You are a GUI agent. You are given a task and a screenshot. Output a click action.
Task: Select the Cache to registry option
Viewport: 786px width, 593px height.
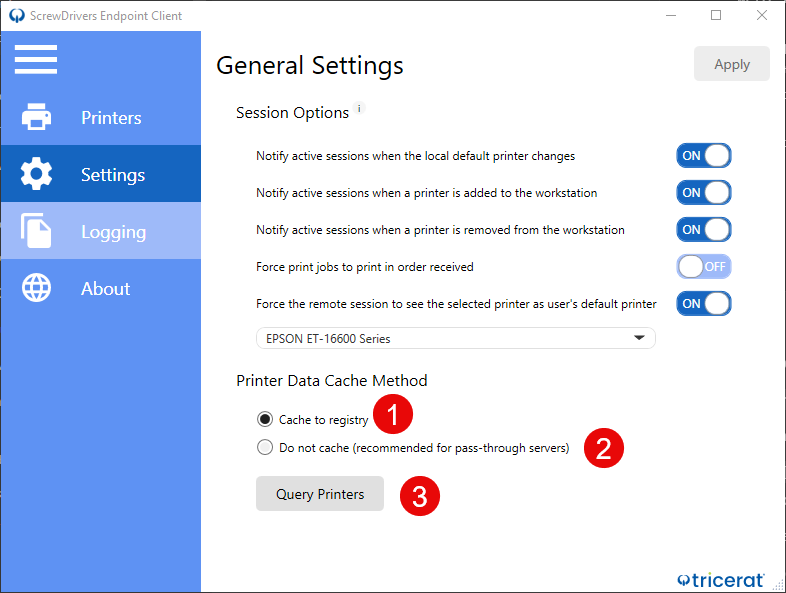point(265,420)
